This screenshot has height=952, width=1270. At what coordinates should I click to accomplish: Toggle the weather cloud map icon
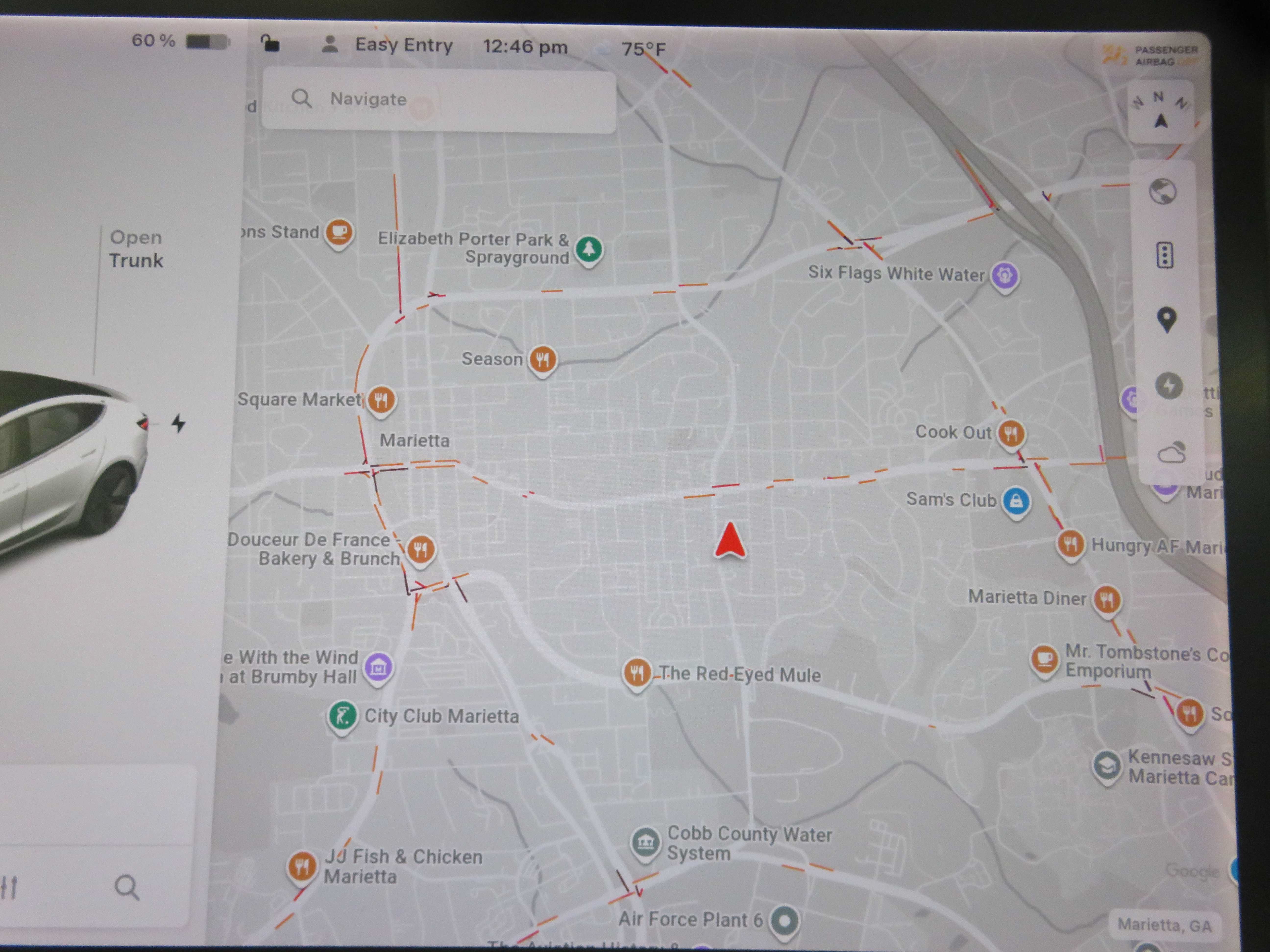point(1171,452)
